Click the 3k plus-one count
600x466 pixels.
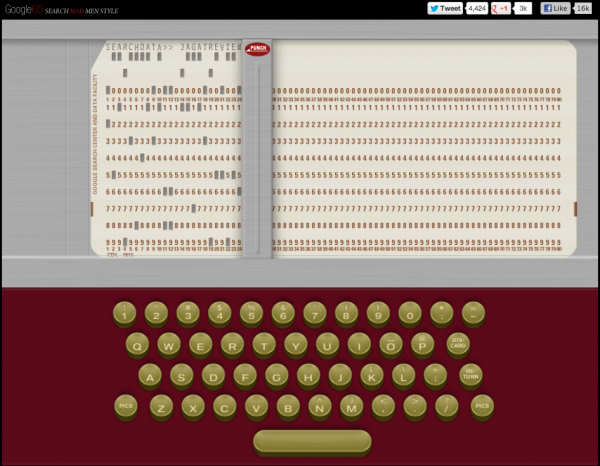point(523,8)
